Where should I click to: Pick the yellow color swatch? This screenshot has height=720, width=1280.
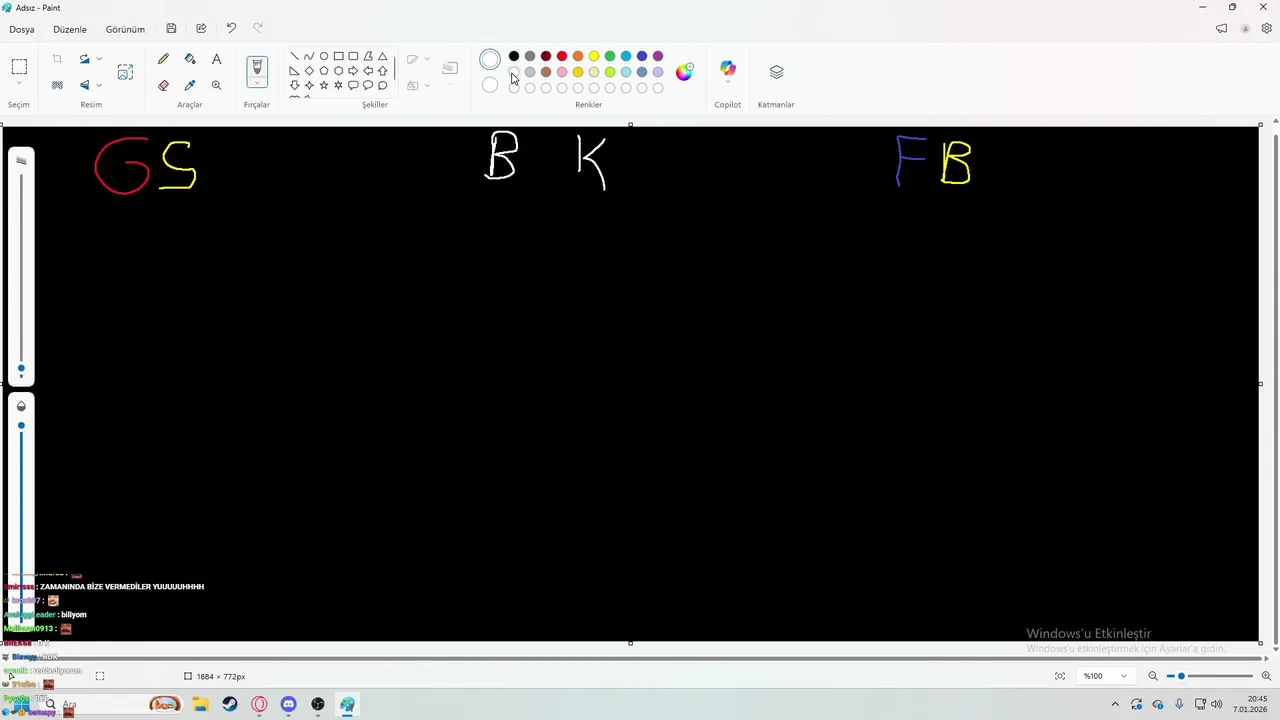coord(594,56)
